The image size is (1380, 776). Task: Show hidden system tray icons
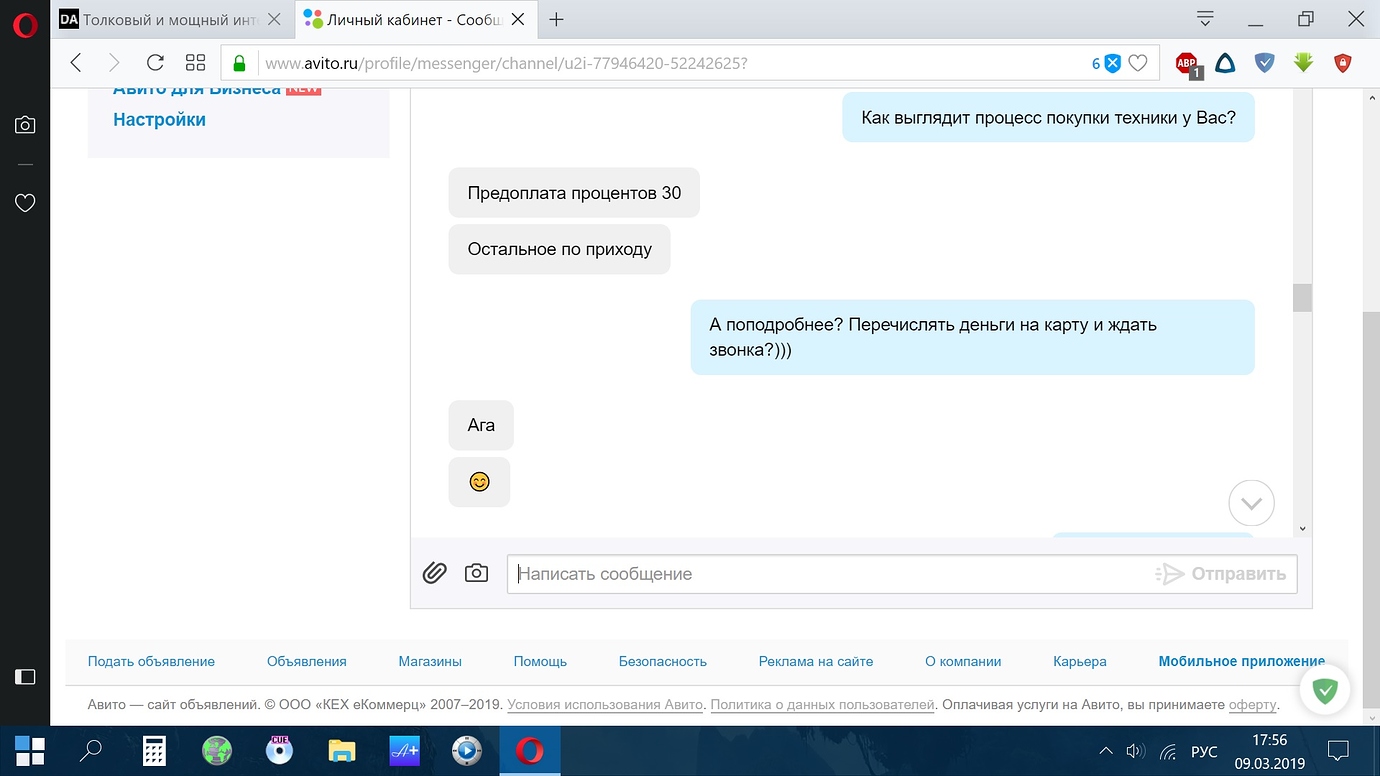tap(1105, 750)
